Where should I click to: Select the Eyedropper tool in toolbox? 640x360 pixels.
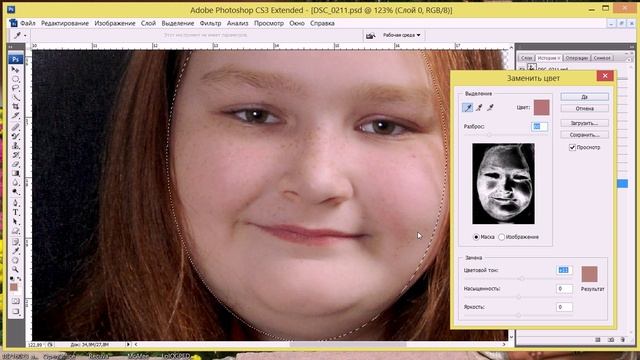pos(16,251)
